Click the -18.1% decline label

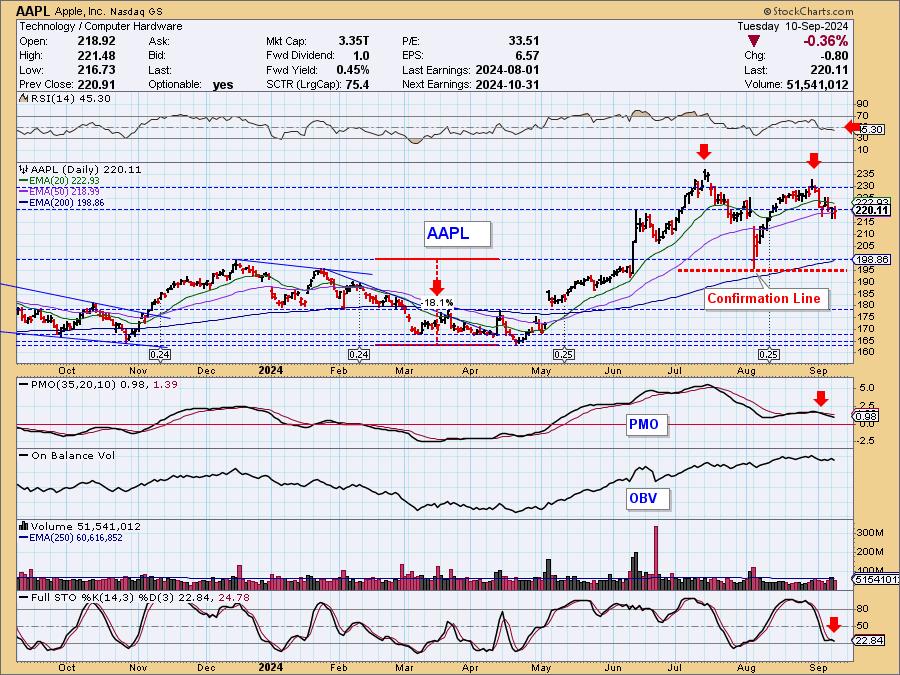(x=438, y=302)
